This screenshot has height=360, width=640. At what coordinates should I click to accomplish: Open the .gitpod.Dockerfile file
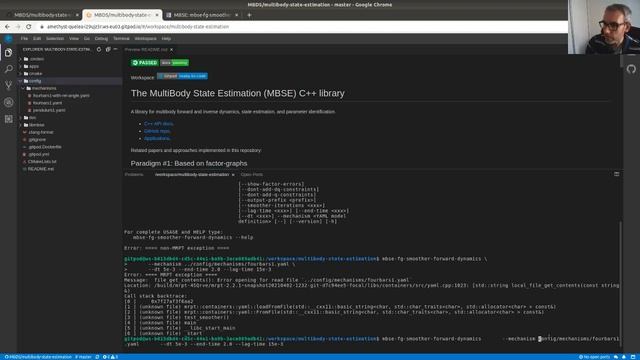pos(45,147)
